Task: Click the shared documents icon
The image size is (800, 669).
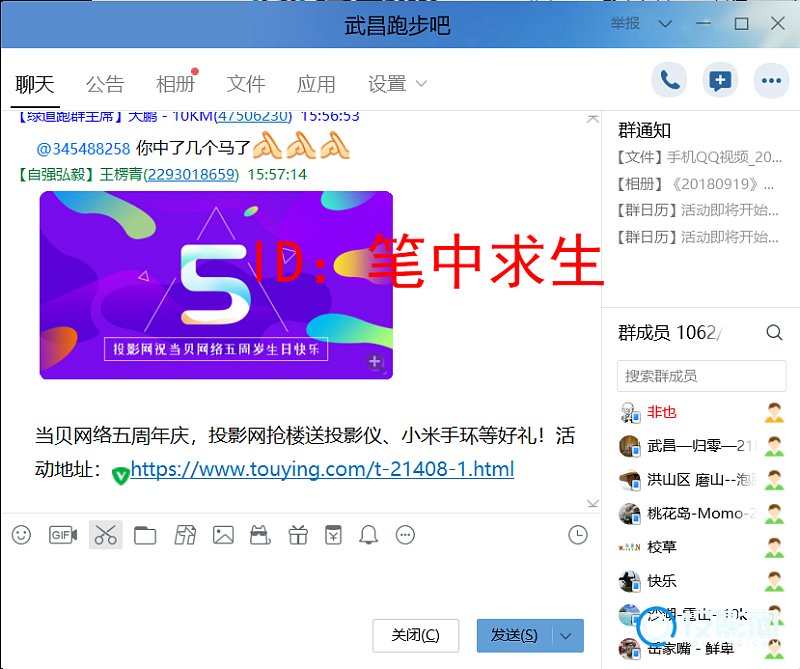Action: 185,535
